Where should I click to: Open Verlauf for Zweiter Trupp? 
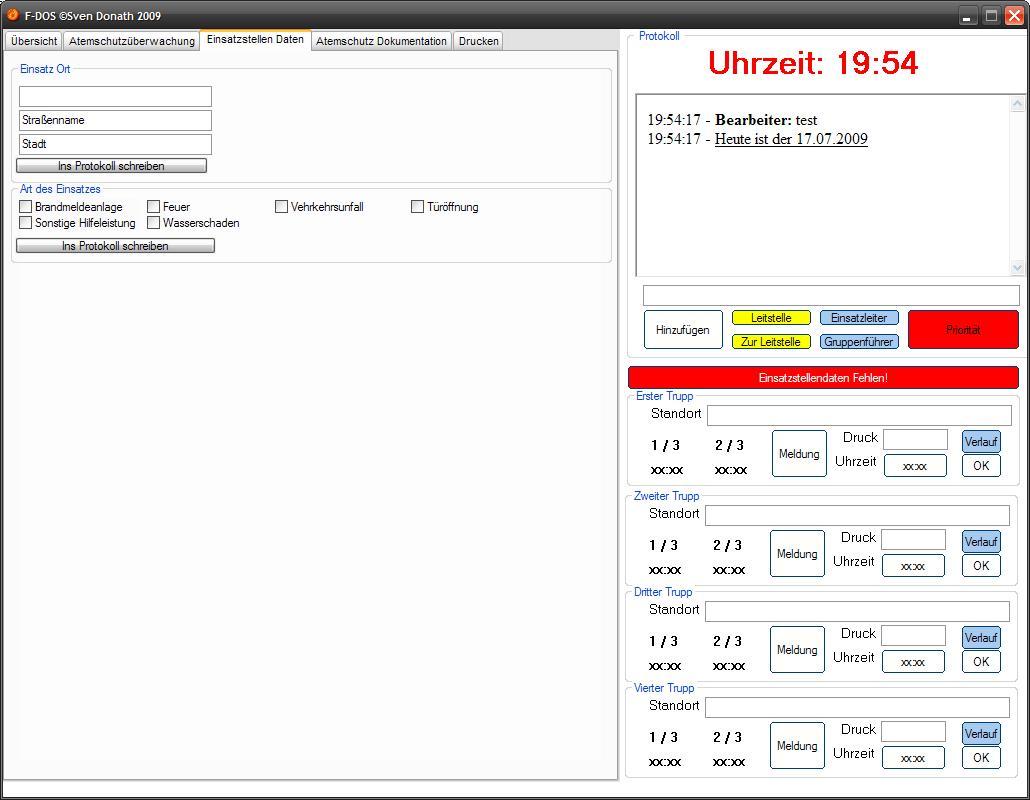981,542
